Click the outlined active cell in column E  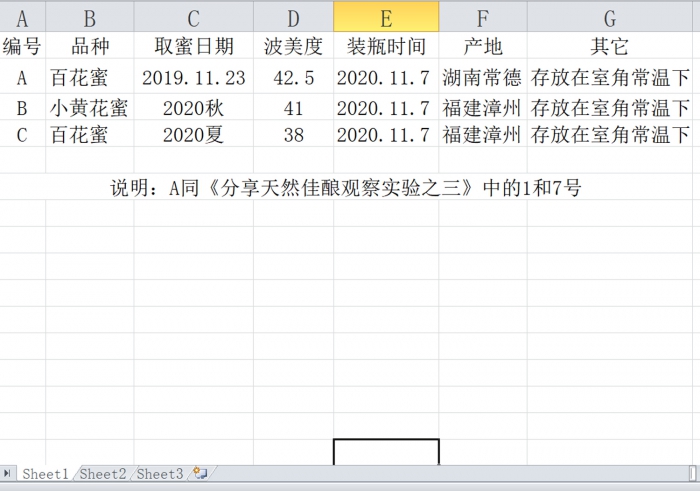386,451
